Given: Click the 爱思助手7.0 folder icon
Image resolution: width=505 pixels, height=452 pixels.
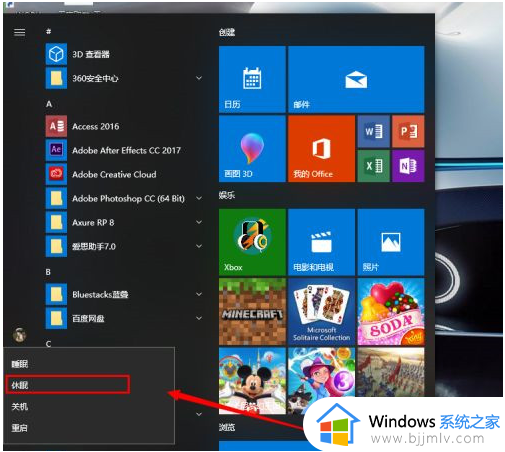Looking at the screenshot, I should (56, 246).
